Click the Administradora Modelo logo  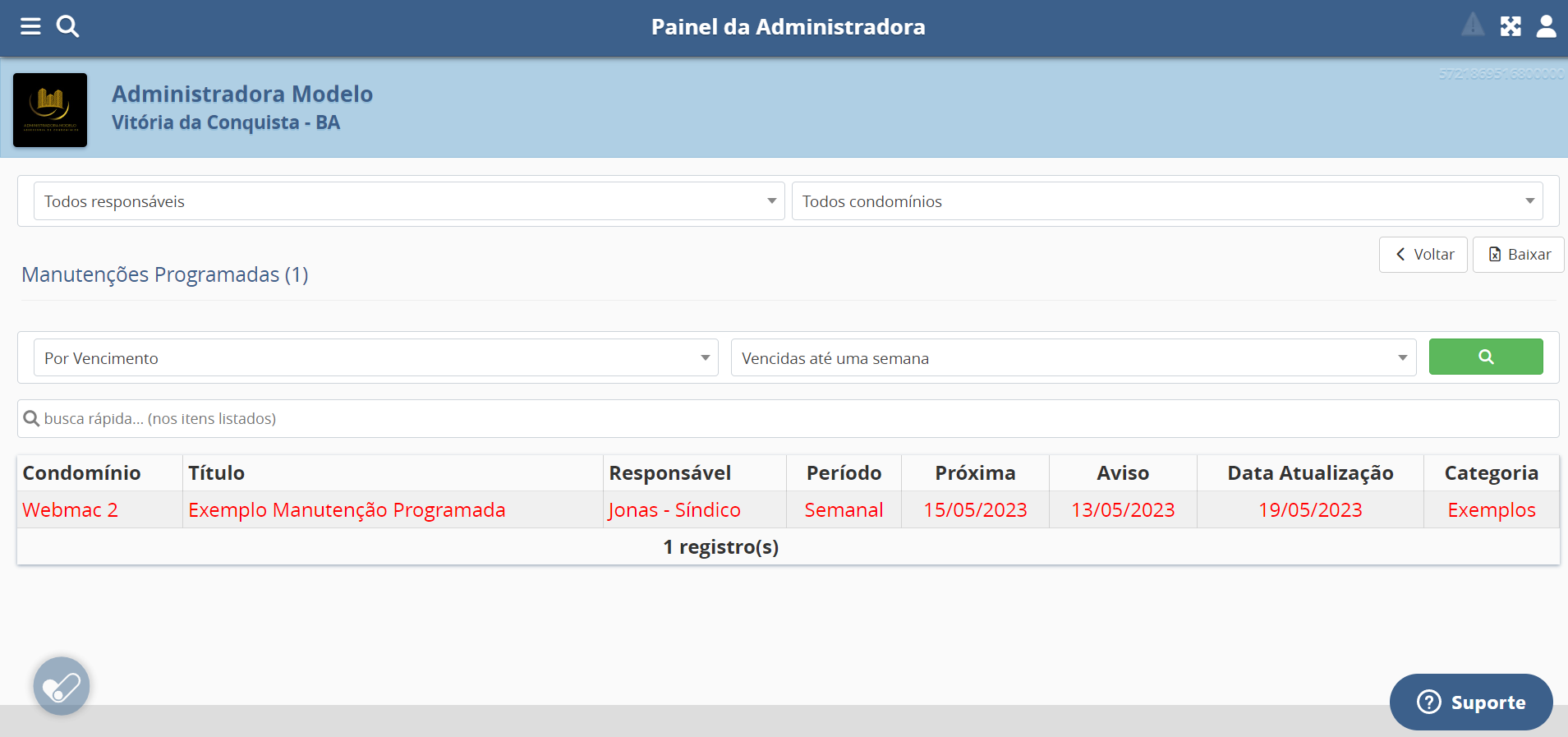pyautogui.click(x=50, y=110)
